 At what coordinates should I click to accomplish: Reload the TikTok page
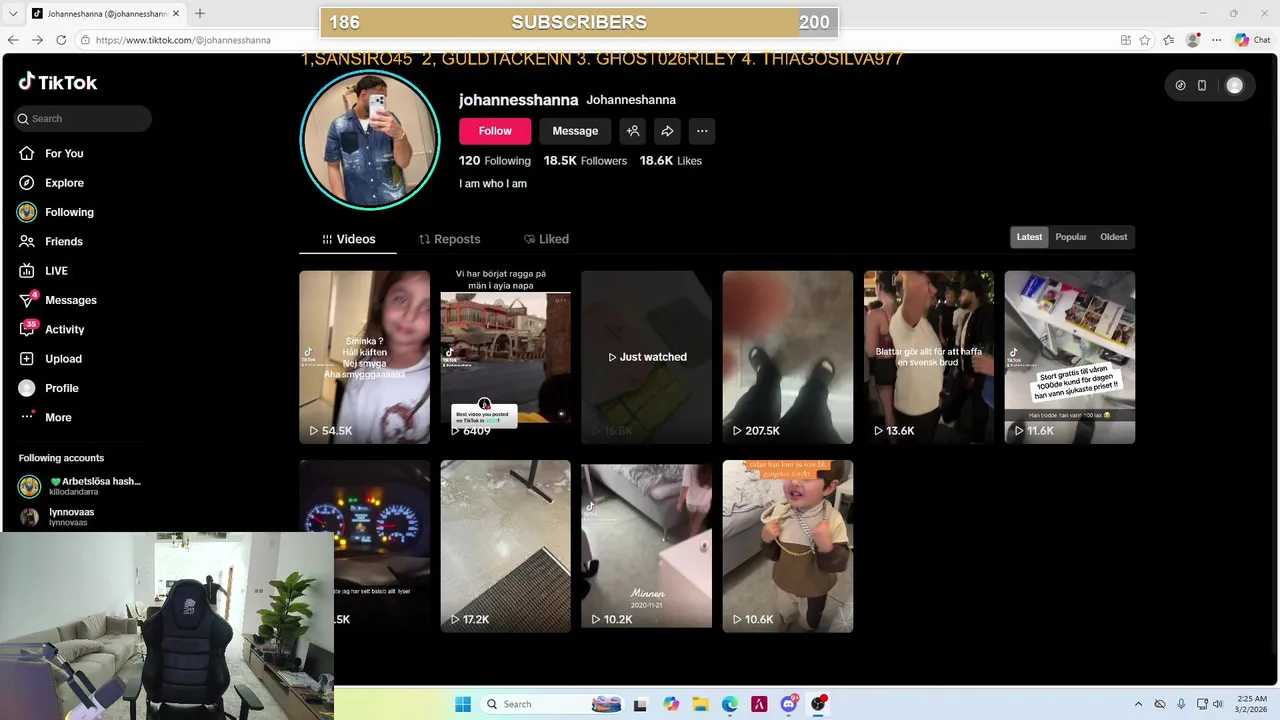[x=61, y=40]
